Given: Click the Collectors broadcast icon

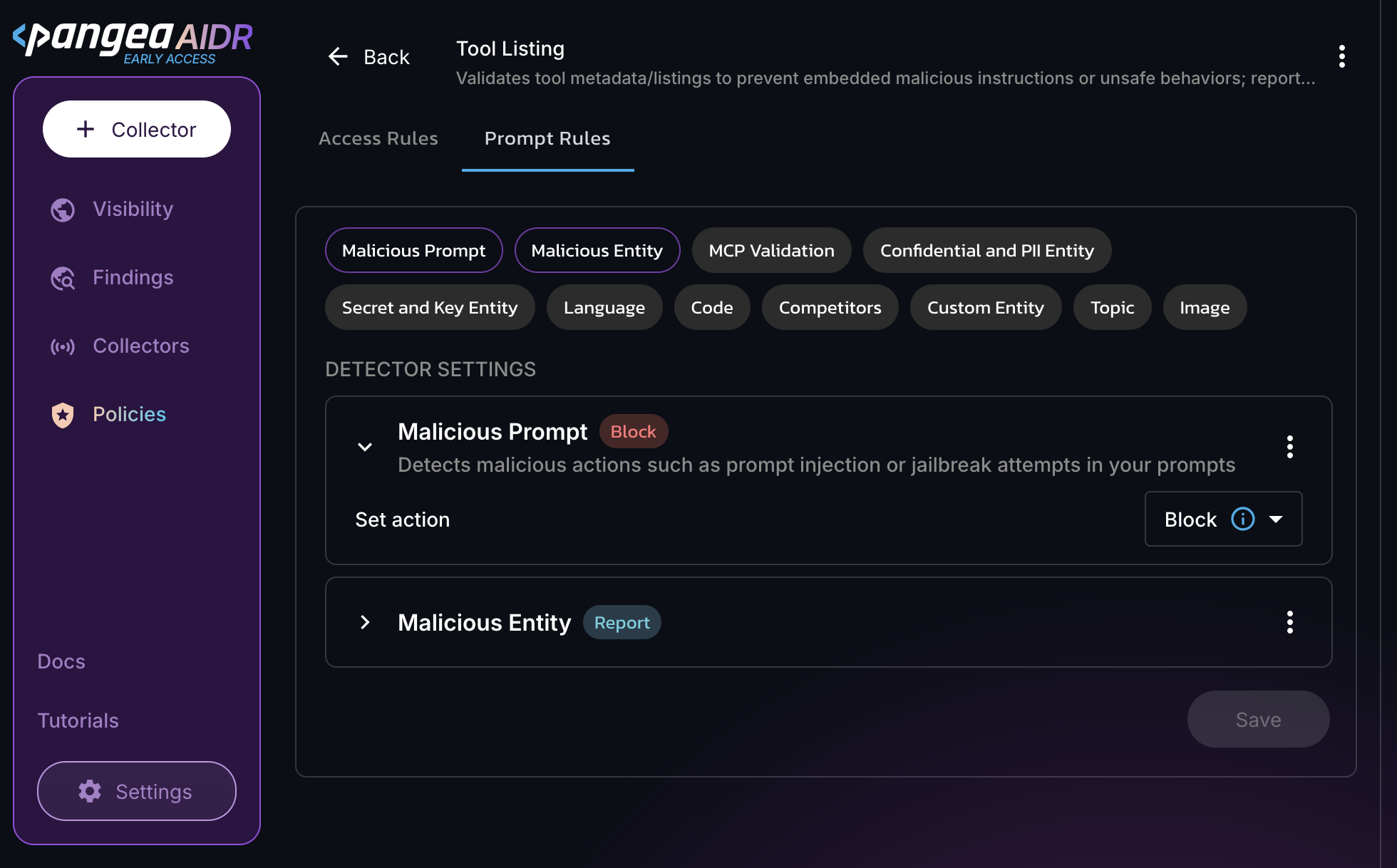Looking at the screenshot, I should [x=63, y=346].
